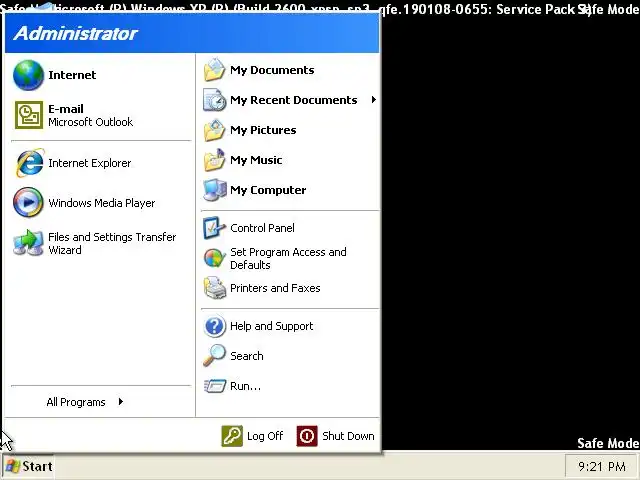Launch Internet Explorer from its icon
The image size is (640, 480).
click(x=29, y=163)
